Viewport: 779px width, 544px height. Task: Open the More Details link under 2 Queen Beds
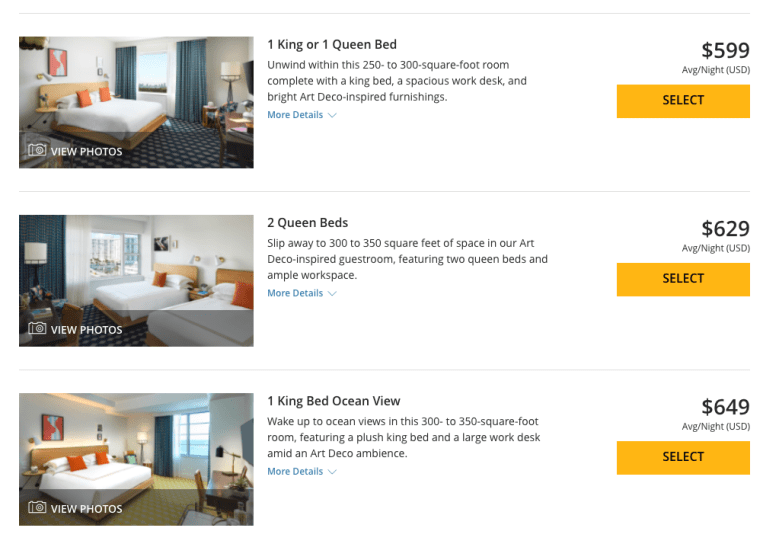(x=295, y=293)
